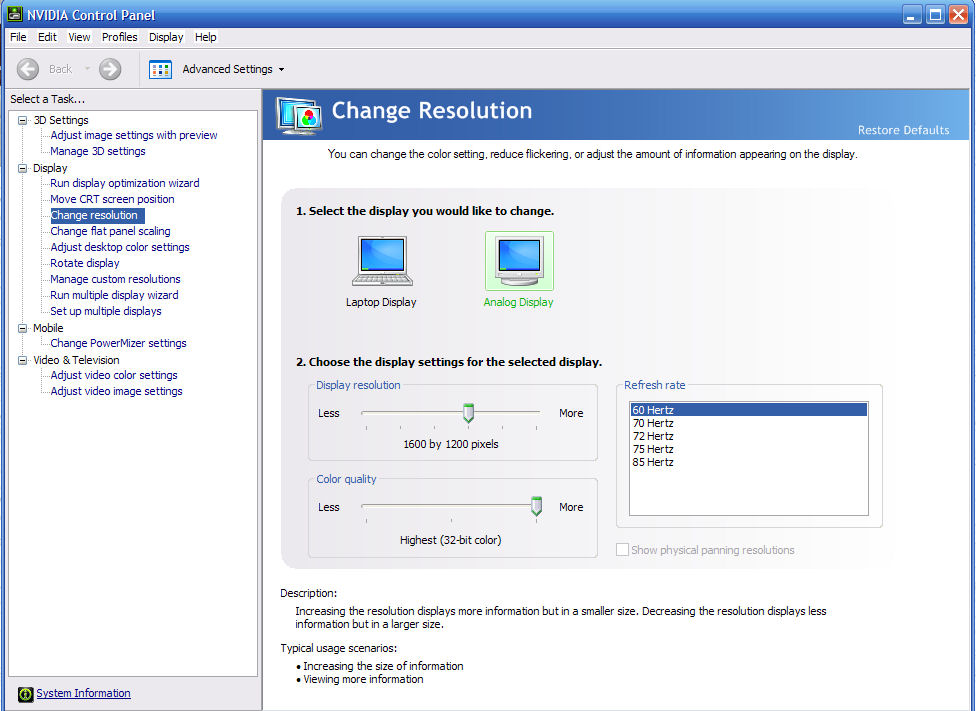Select the Change resolution tree item
976x711 pixels.
coord(97,215)
